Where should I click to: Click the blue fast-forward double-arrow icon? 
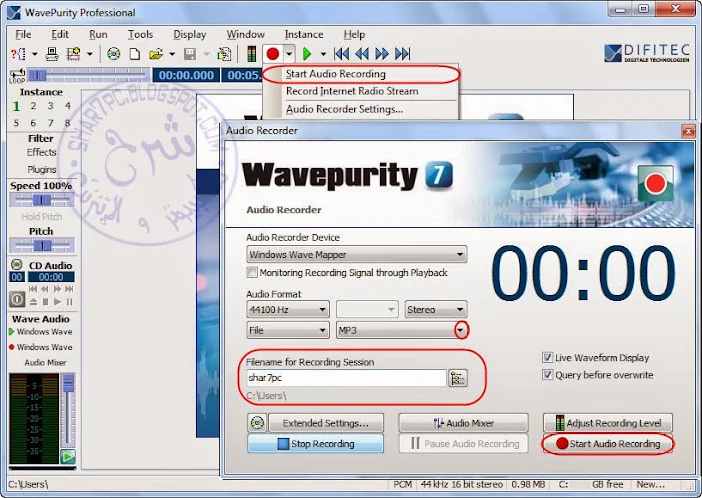(381, 54)
